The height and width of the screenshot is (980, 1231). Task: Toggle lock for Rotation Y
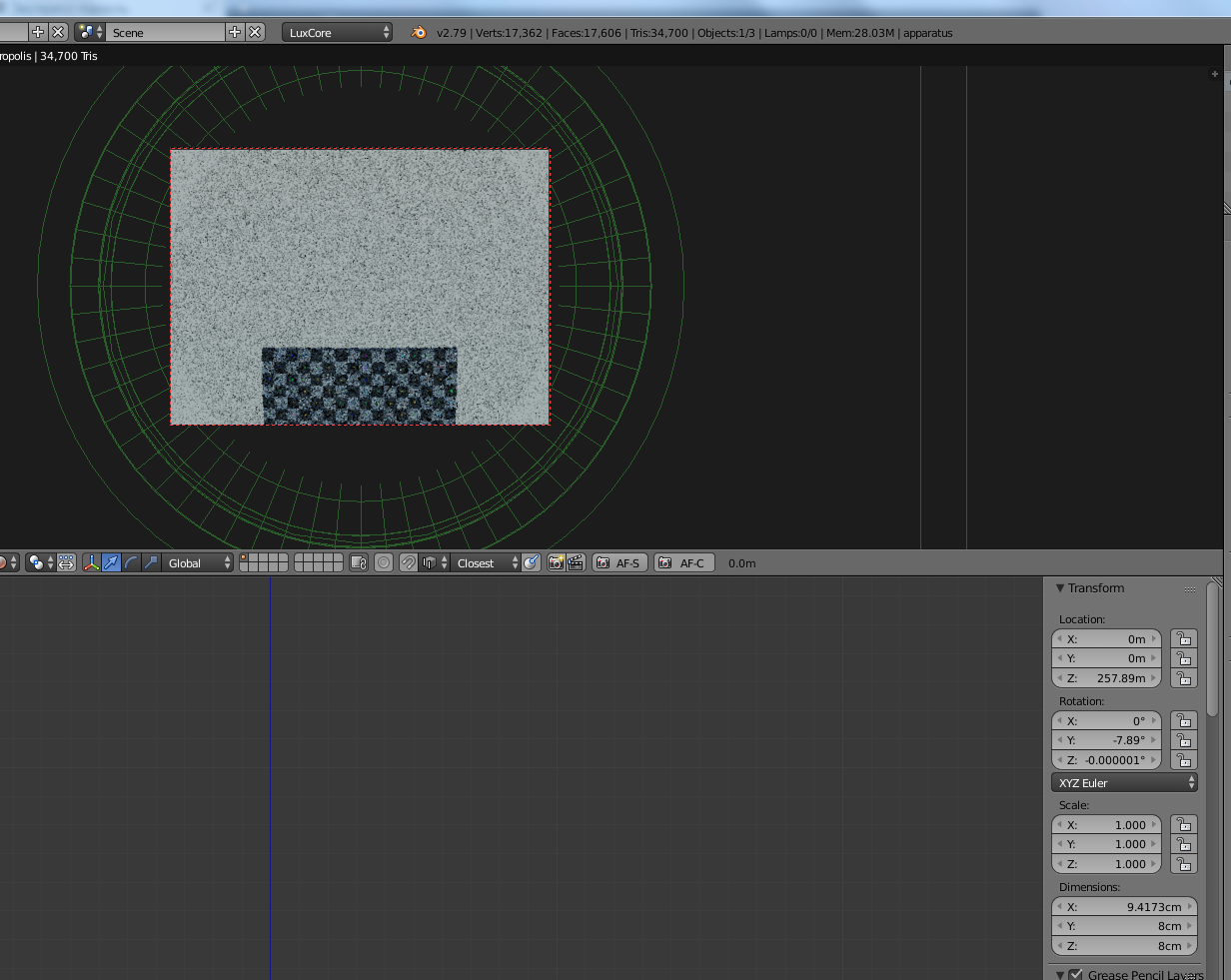(1183, 740)
